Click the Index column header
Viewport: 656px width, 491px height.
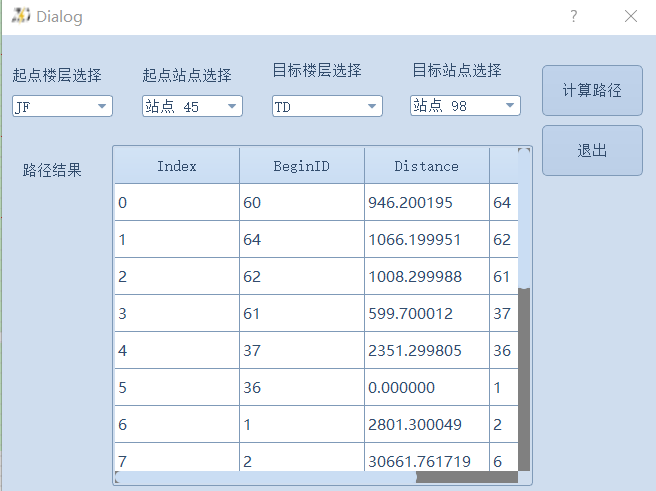[x=177, y=166]
